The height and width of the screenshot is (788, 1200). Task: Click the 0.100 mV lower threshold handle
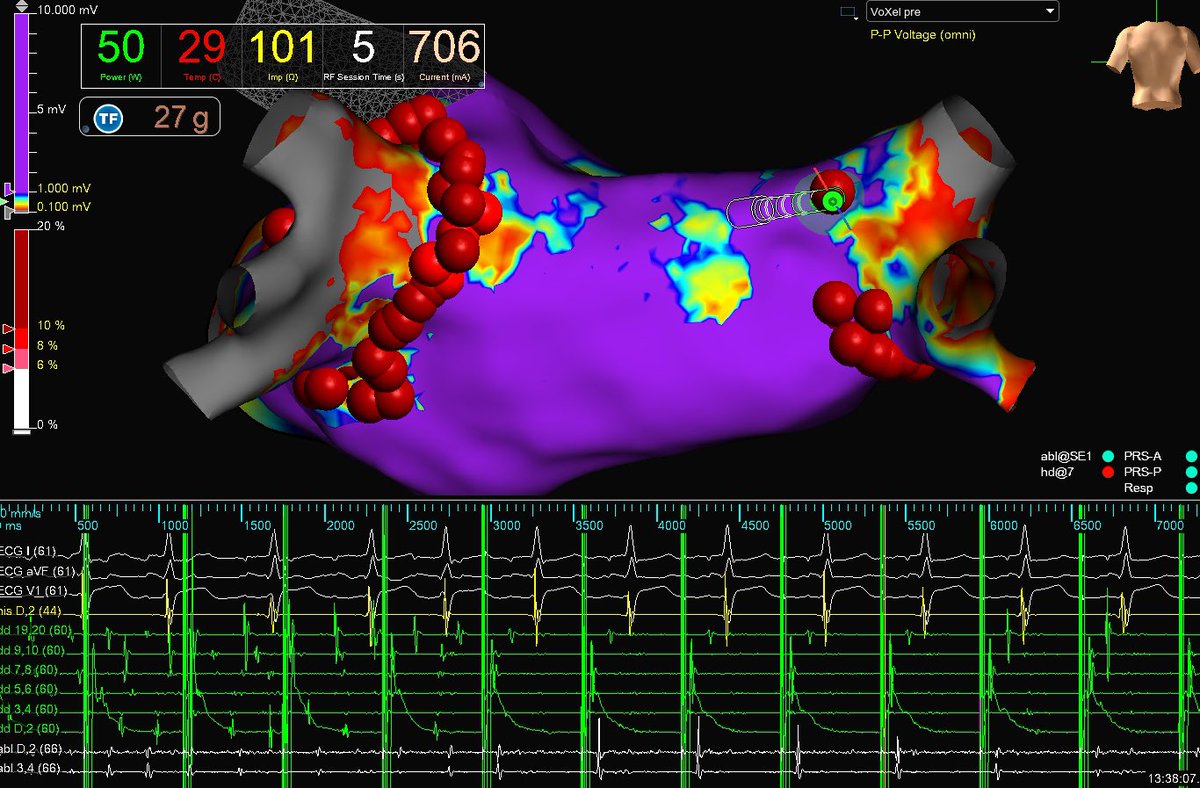pos(9,212)
